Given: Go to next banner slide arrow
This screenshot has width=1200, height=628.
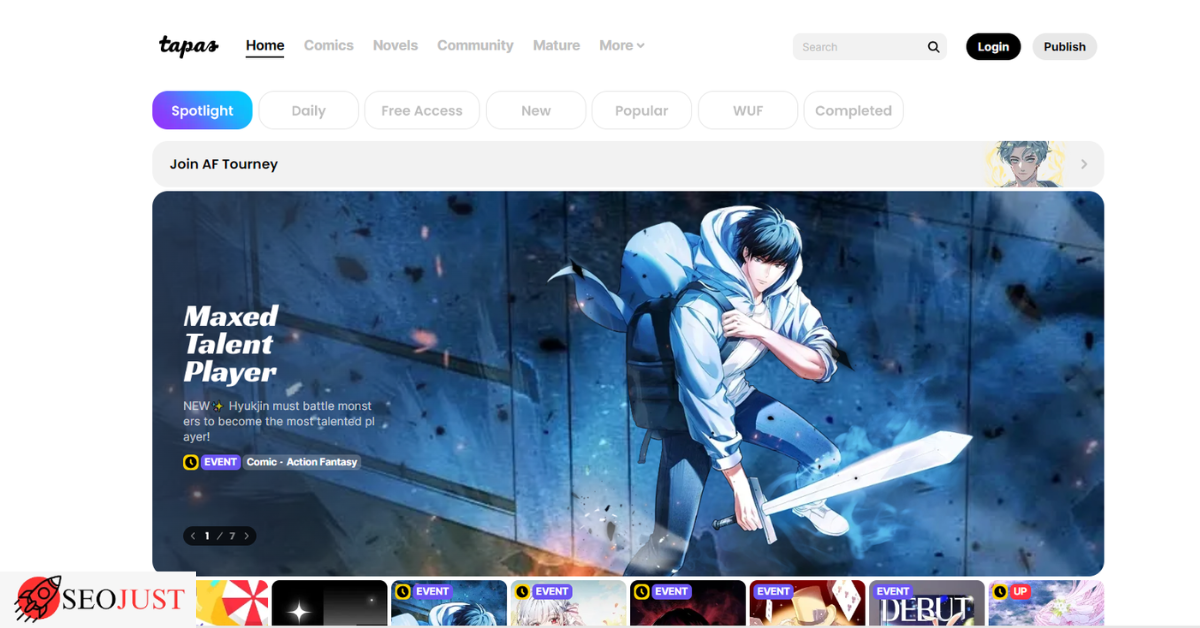Looking at the screenshot, I should 246,536.
